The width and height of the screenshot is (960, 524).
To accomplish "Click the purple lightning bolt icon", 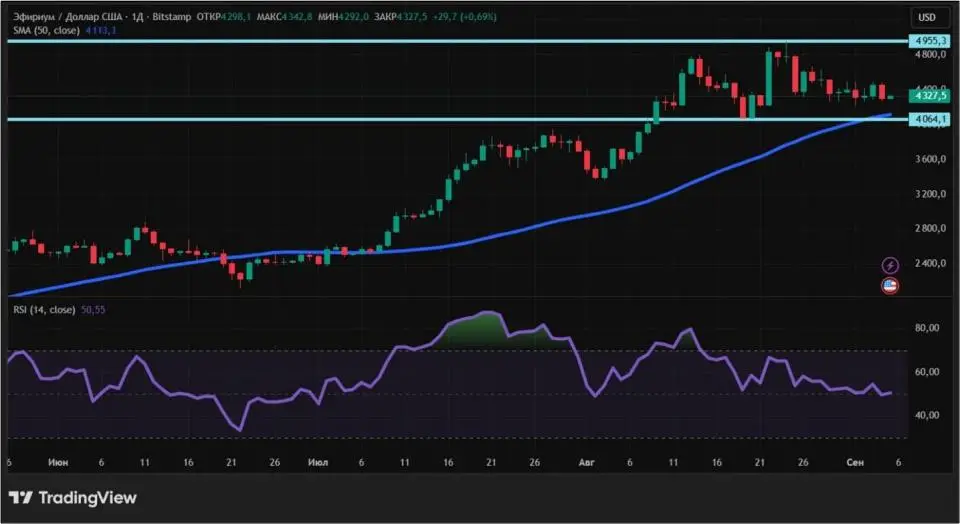I will [890, 265].
